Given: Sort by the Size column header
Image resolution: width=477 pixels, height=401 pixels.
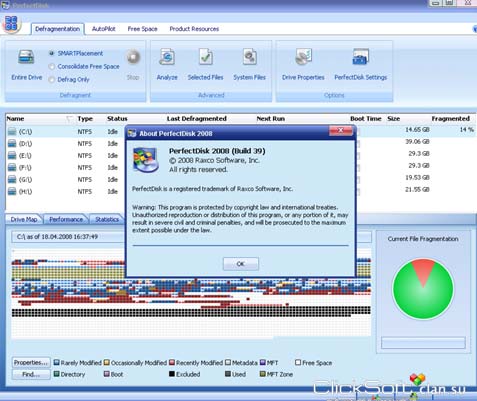Looking at the screenshot, I should 394,119.
